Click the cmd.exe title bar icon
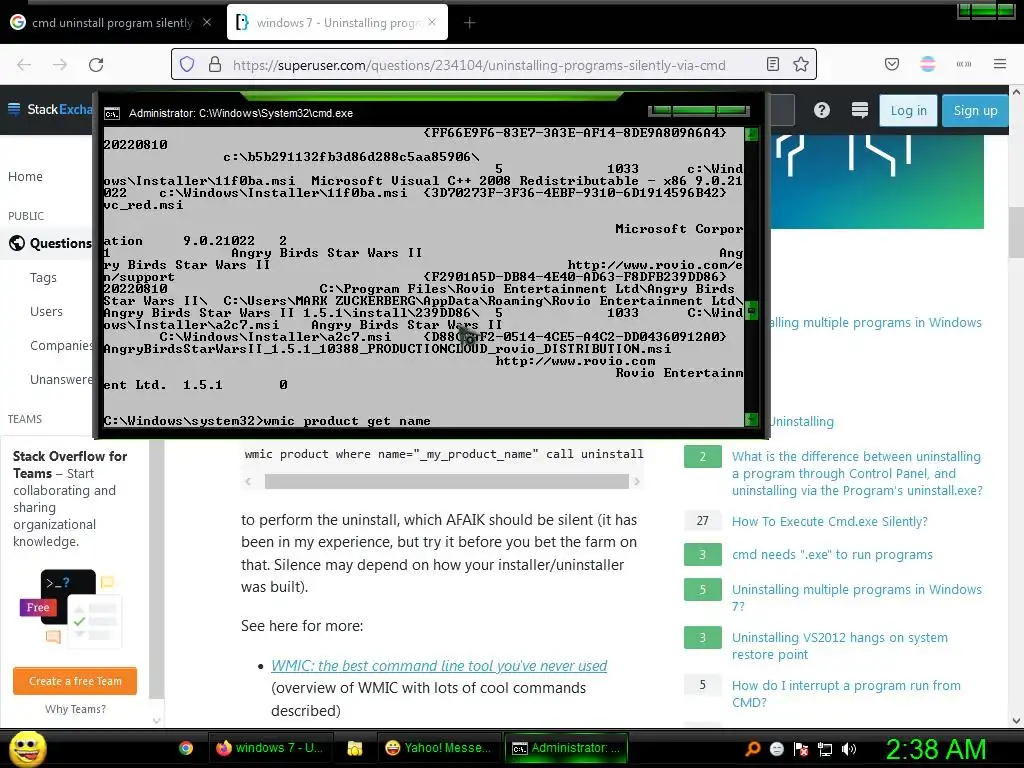Viewport: 1024px width, 768px height. 112,114
